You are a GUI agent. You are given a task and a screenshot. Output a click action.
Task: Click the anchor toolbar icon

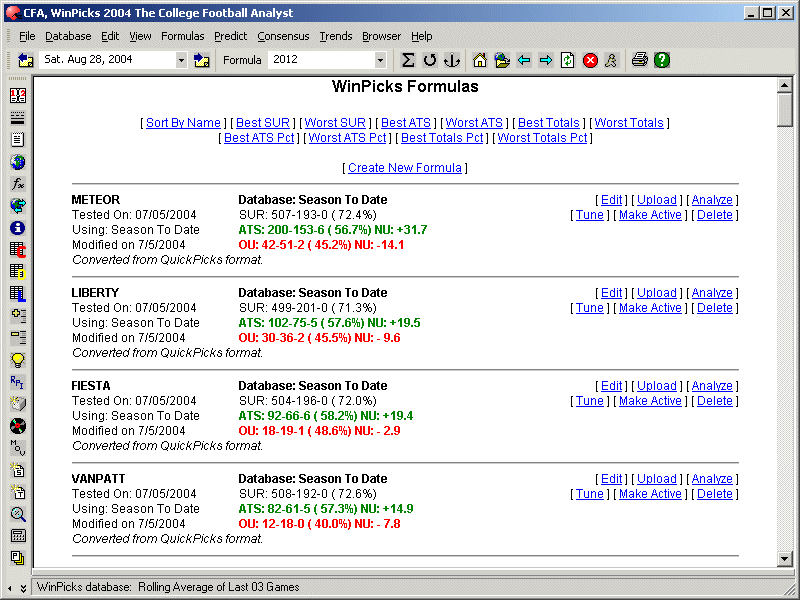[x=452, y=60]
